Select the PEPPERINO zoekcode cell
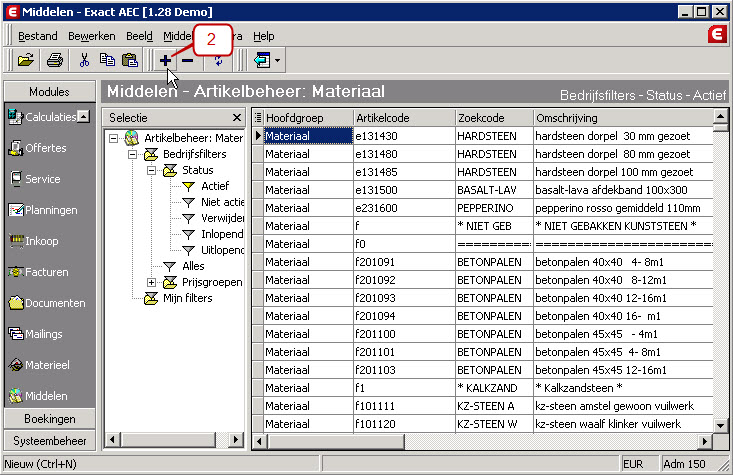Viewport: 733px width, 475px height. (494, 208)
